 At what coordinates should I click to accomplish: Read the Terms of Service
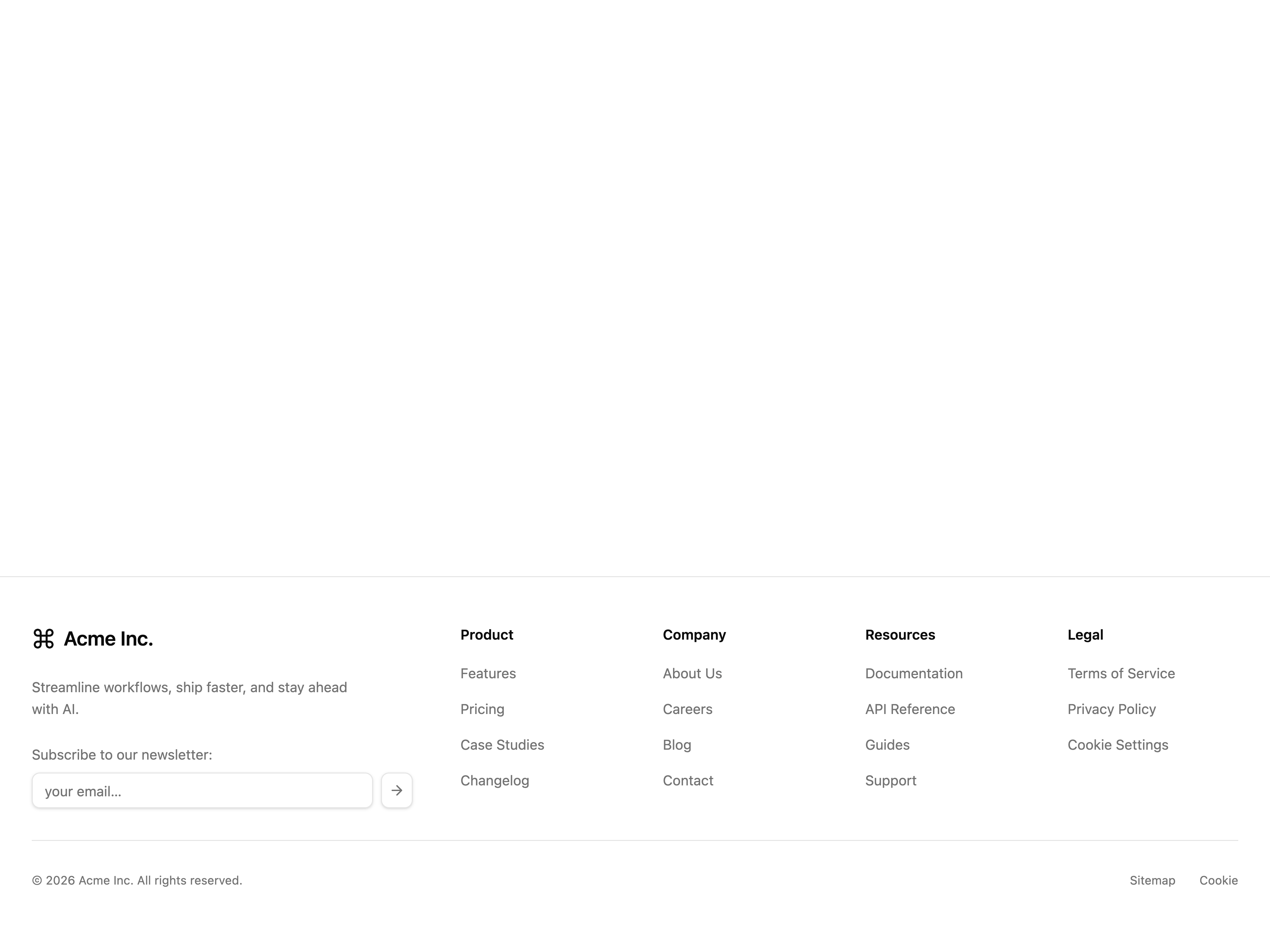[1121, 674]
